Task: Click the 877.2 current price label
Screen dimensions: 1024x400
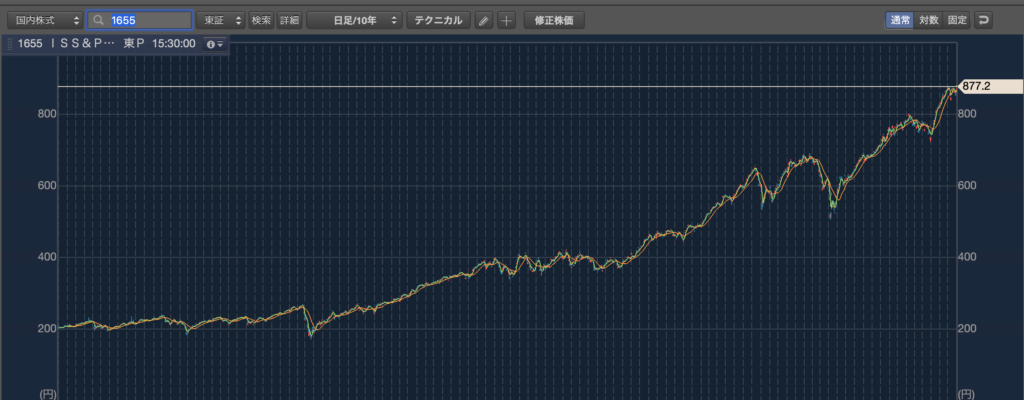Action: (989, 86)
